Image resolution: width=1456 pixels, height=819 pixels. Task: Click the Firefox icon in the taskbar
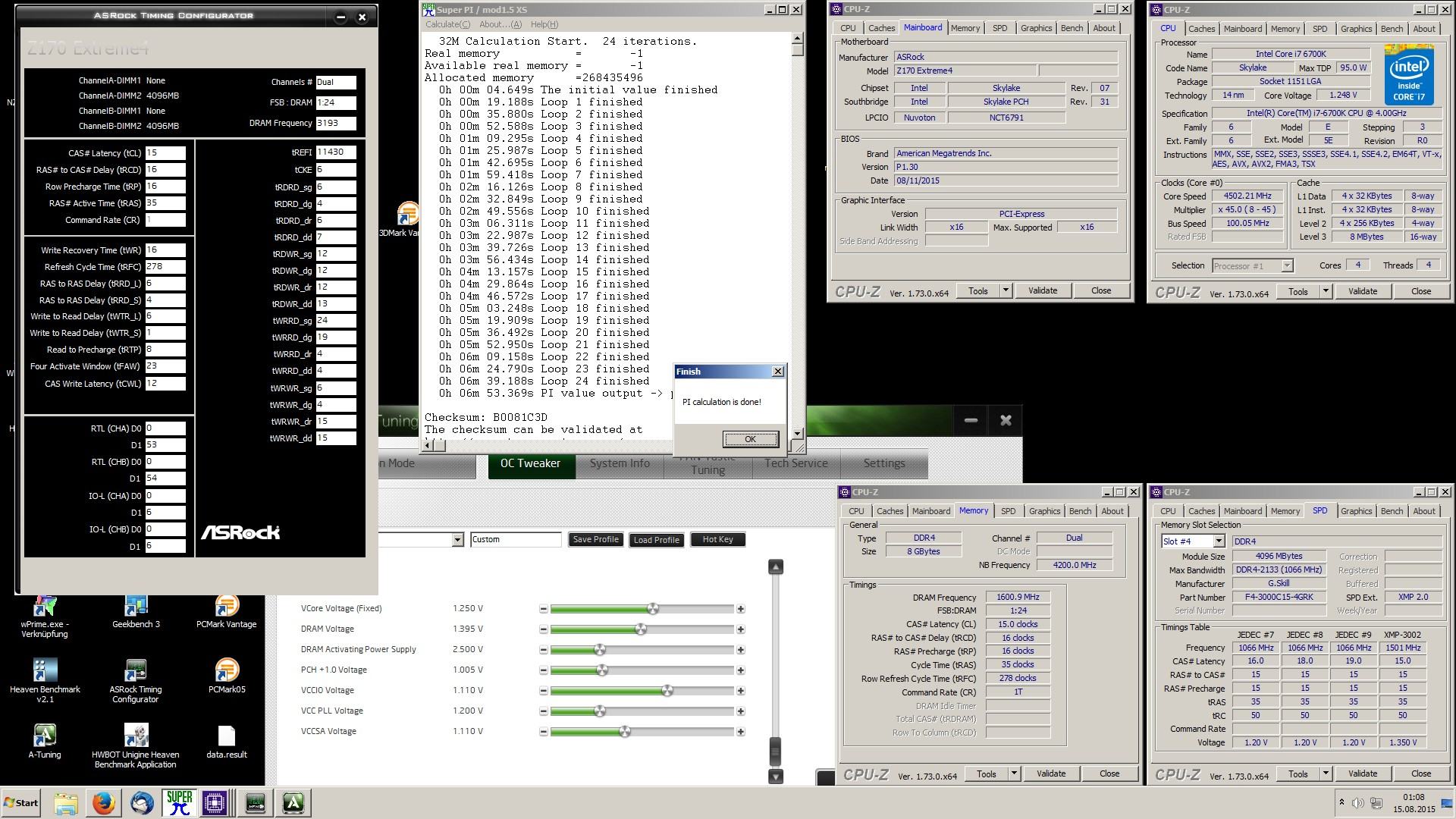(104, 802)
